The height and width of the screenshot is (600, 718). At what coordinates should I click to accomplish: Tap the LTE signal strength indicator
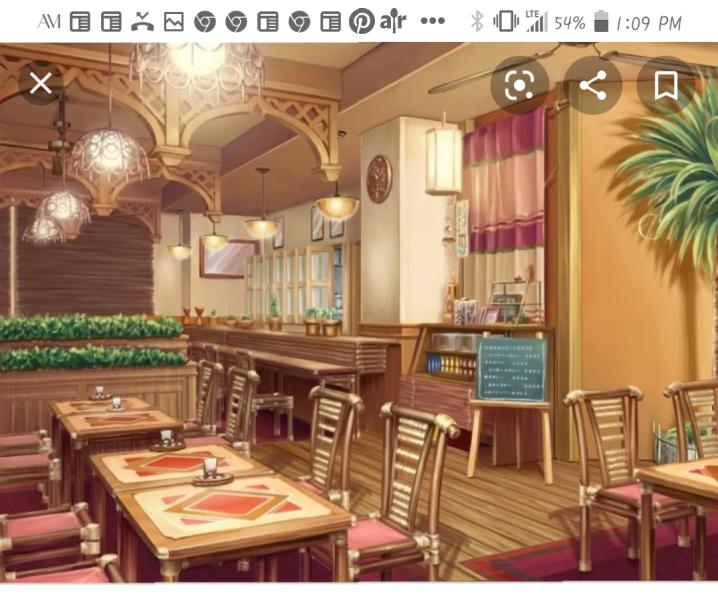pyautogui.click(x=537, y=21)
